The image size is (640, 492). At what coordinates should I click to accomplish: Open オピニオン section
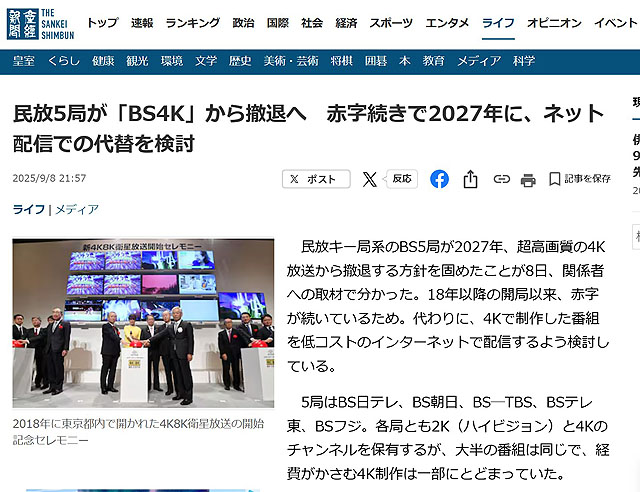click(554, 23)
